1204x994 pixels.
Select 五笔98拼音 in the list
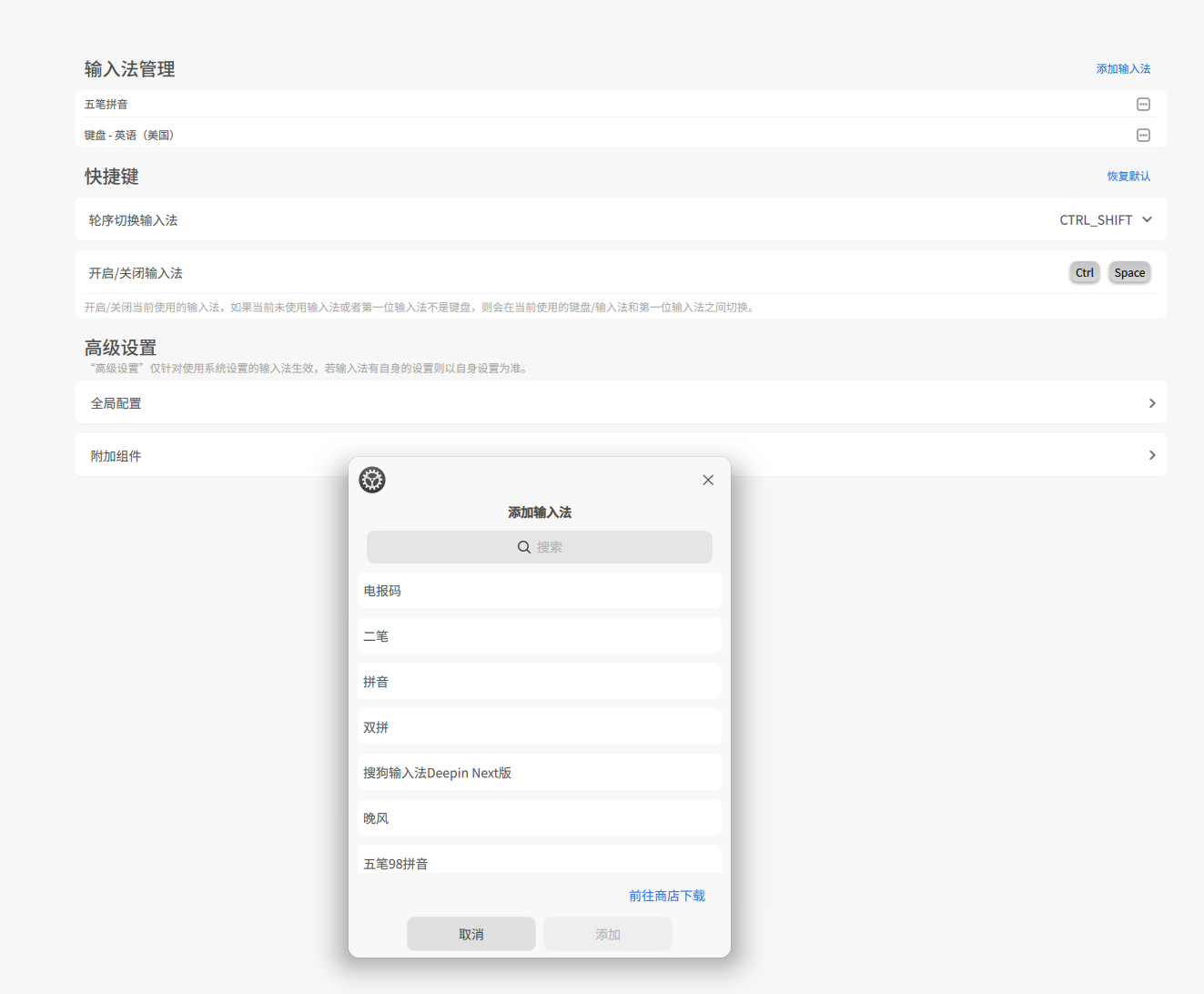(x=540, y=860)
